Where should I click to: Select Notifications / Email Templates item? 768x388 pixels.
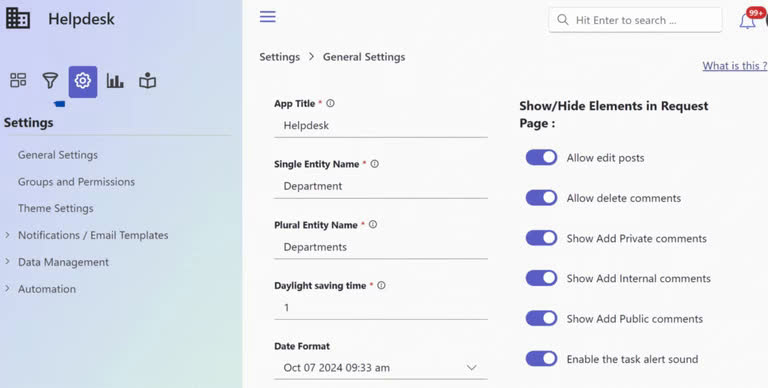pyautogui.click(x=93, y=235)
